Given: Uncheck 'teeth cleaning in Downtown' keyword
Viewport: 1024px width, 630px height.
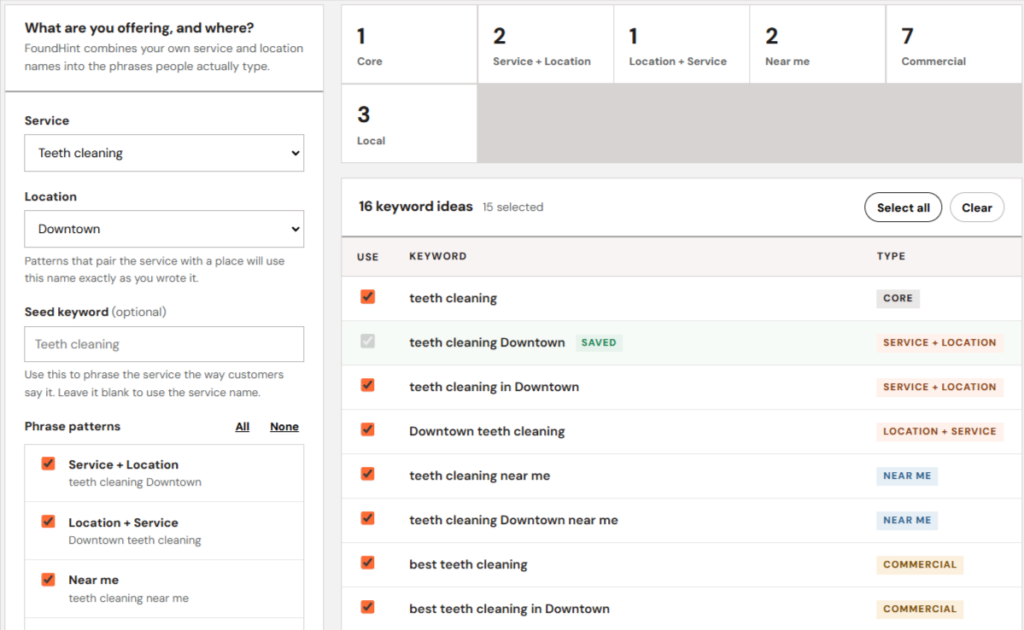Looking at the screenshot, I should [x=368, y=385].
